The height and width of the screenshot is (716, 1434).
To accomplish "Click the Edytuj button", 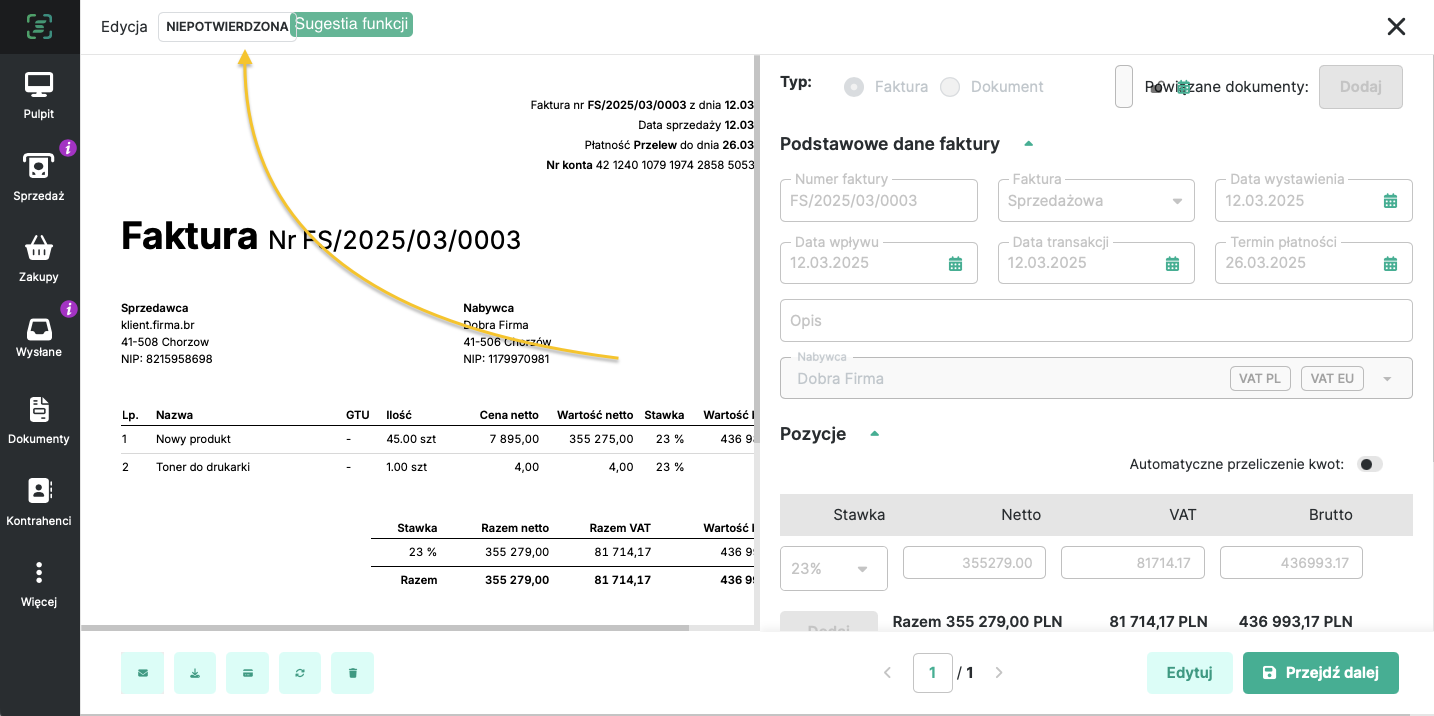I will pos(1189,673).
